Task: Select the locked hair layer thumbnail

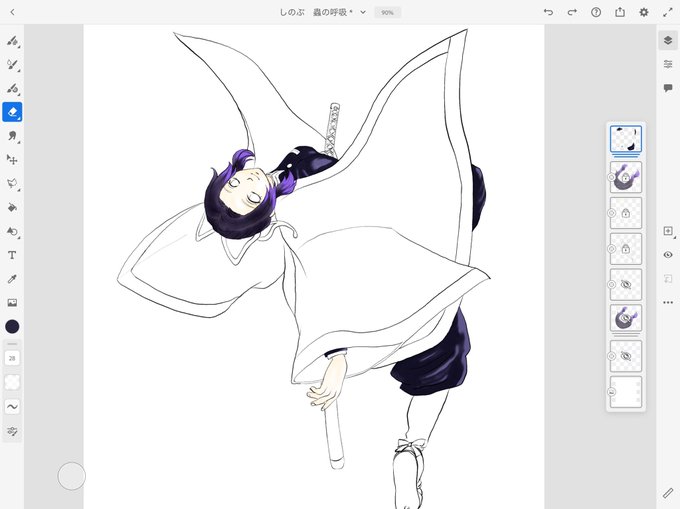Action: (x=626, y=177)
